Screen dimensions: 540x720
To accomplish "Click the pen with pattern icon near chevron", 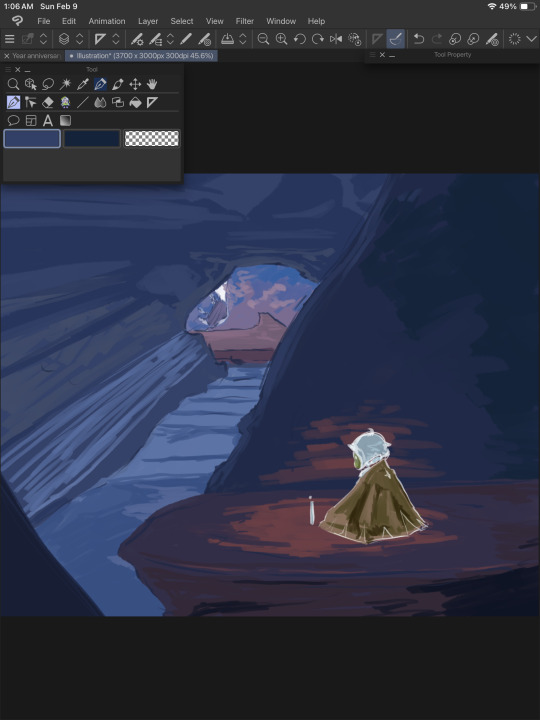I will tap(492, 39).
